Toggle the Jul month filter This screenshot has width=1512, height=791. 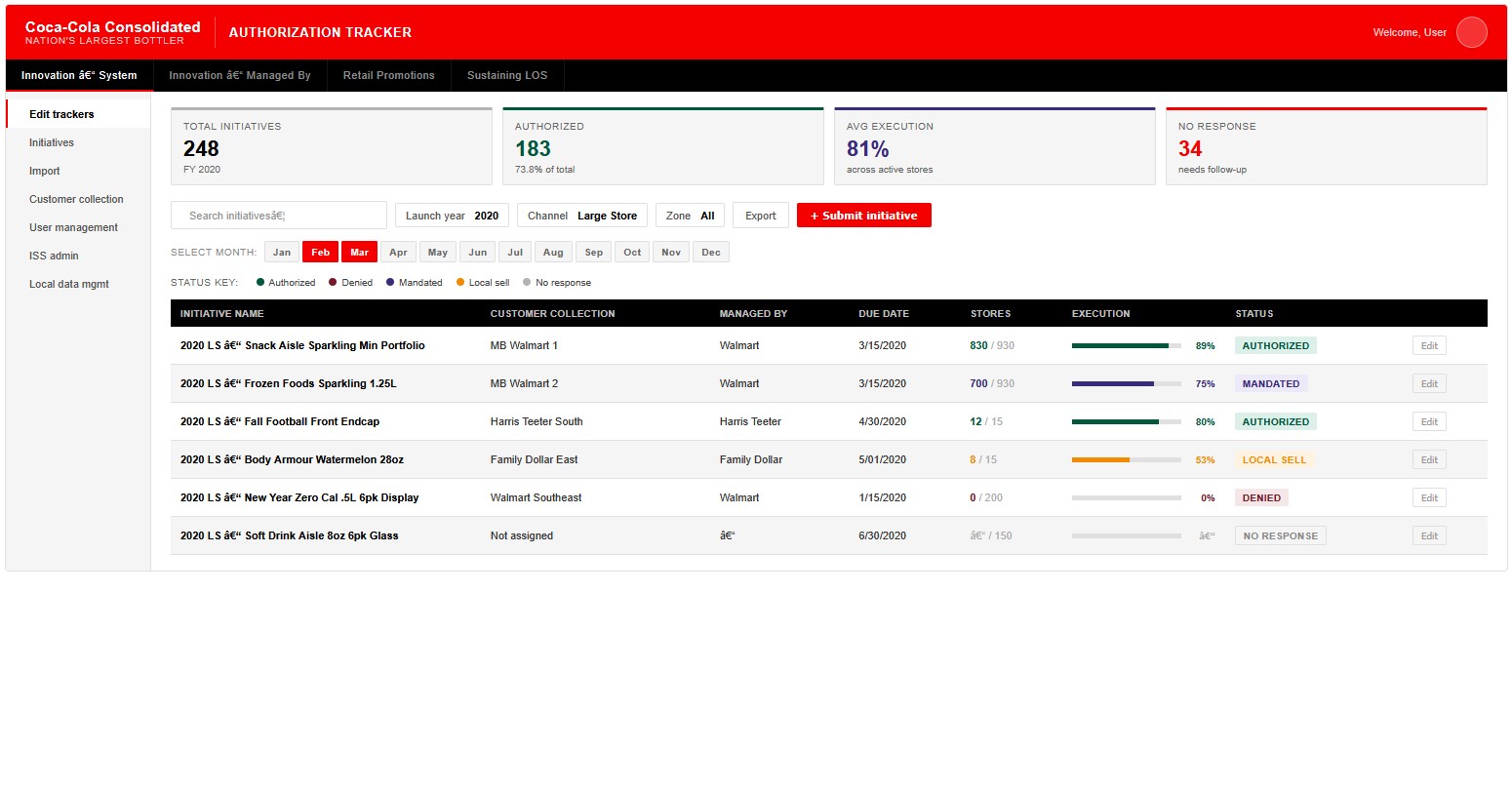(515, 253)
